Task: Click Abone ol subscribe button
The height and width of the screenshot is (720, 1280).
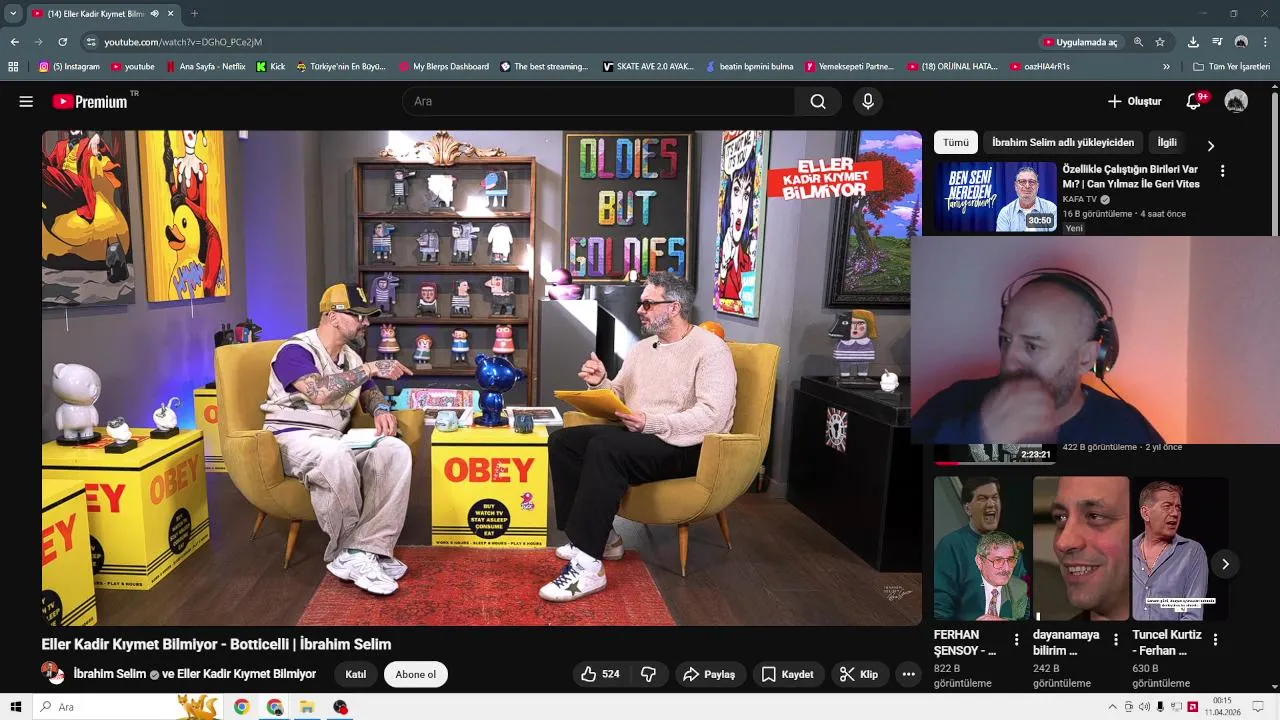Action: 415,674
